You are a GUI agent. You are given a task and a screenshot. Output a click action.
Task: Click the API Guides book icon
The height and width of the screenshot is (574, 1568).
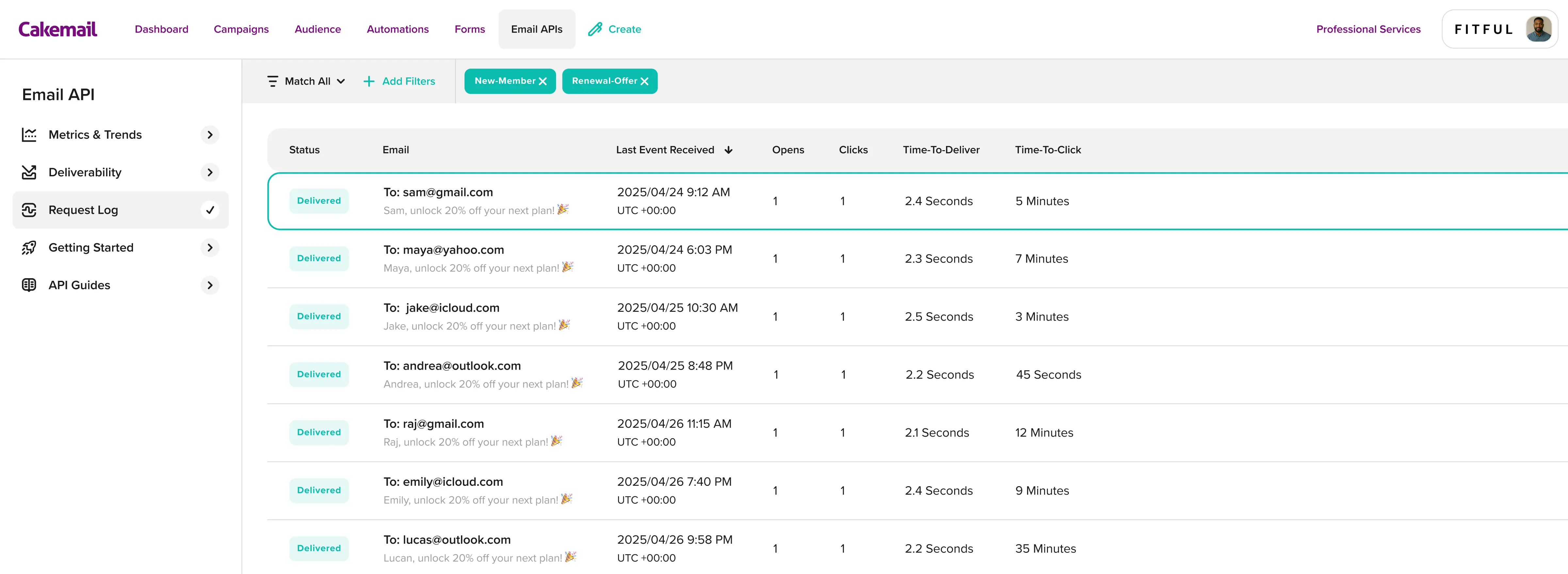tap(29, 285)
